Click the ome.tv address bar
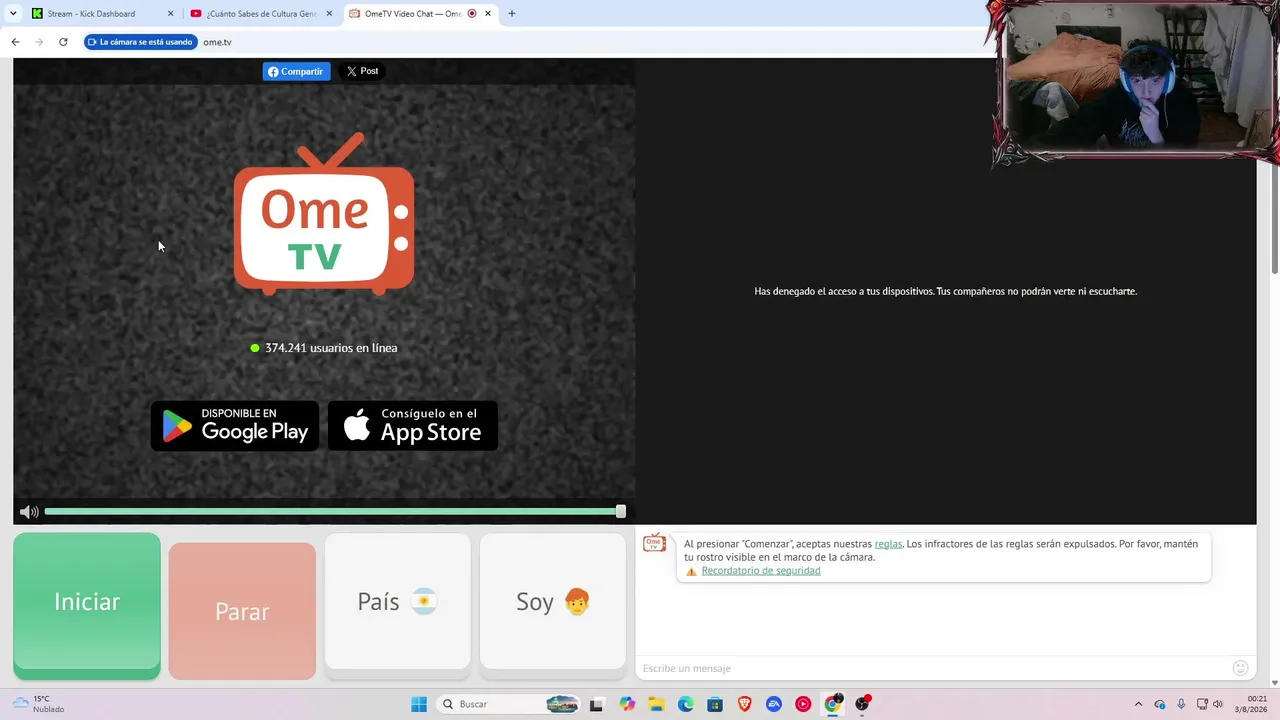1280x720 pixels. point(590,42)
